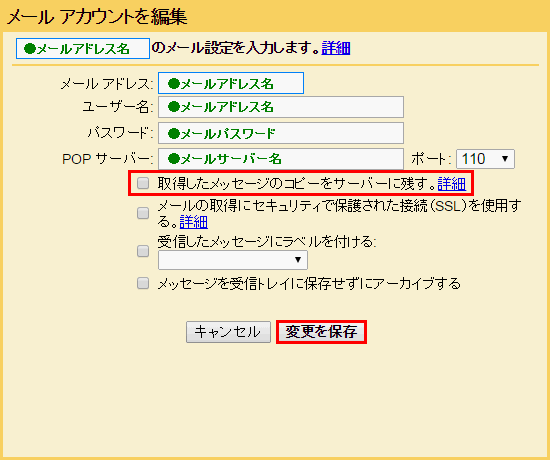Click into the パスワード field
Image resolution: width=550 pixels, height=460 pixels.
click(281, 133)
